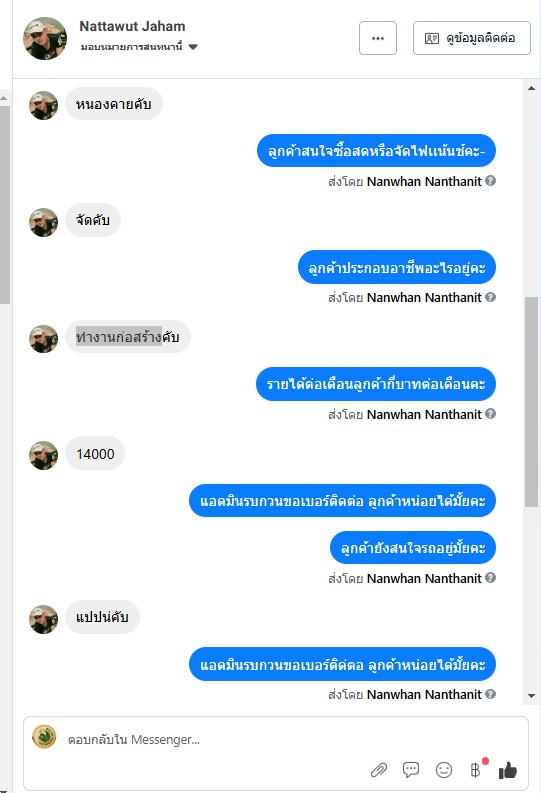The image size is (541, 793).
Task: Select the 14000 message bubble
Action: [x=95, y=454]
